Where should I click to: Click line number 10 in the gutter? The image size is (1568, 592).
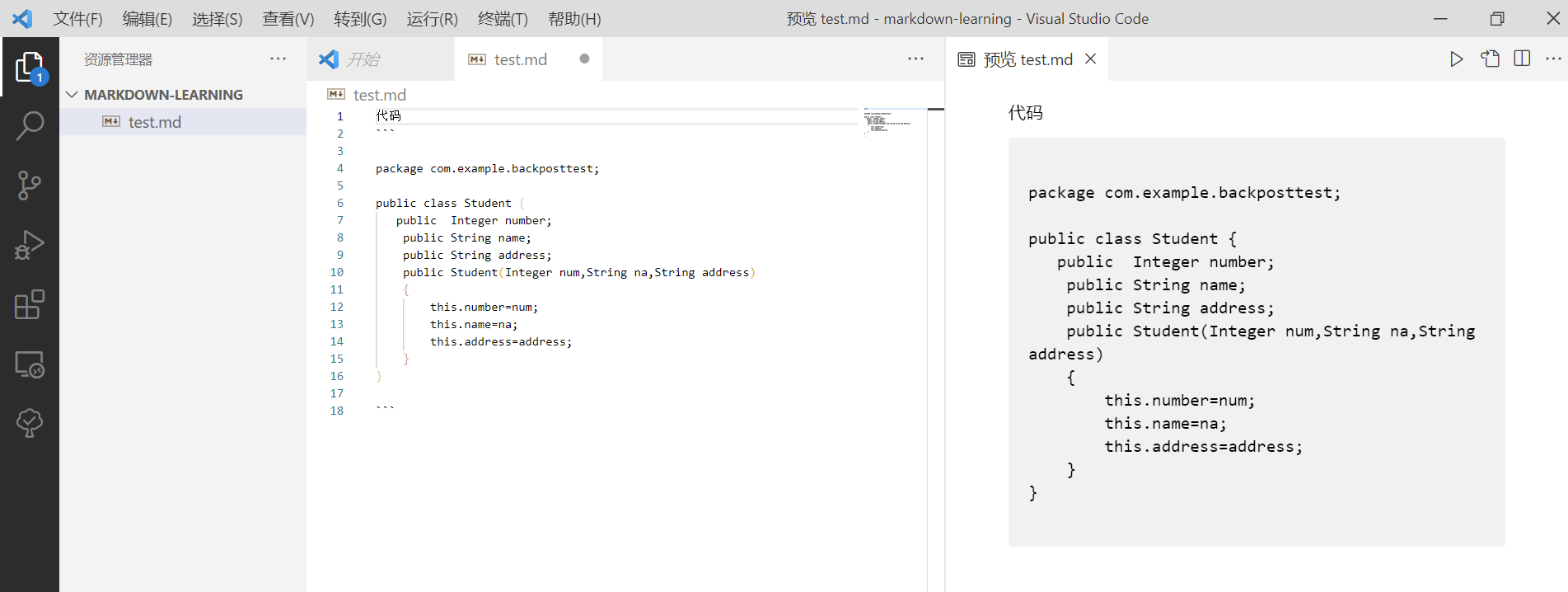[337, 272]
